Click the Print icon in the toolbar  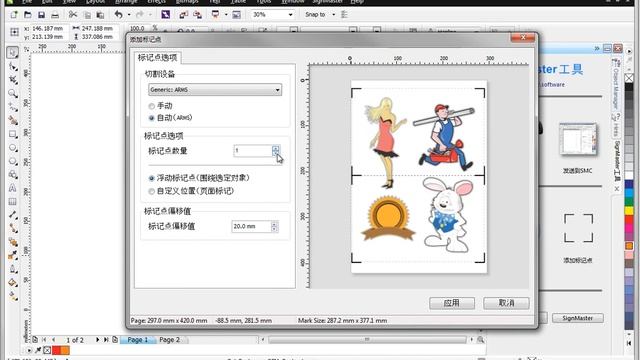click(x=55, y=15)
